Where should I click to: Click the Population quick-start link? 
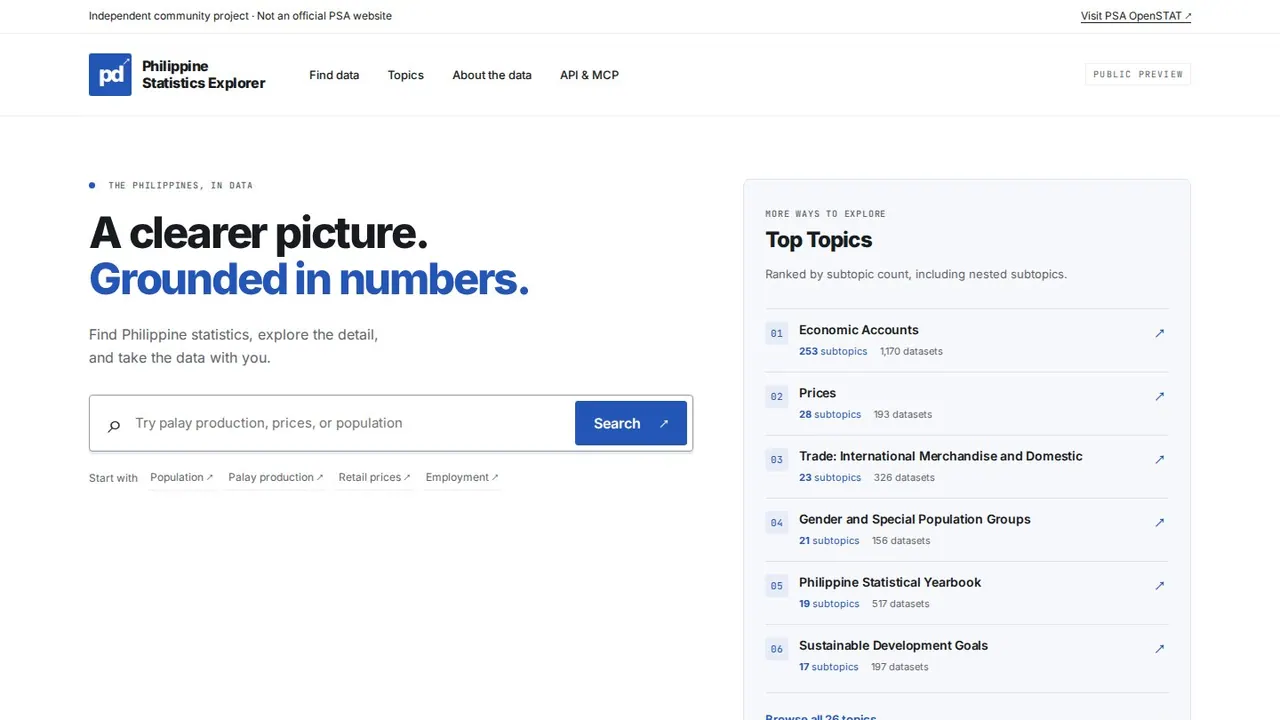tap(182, 477)
